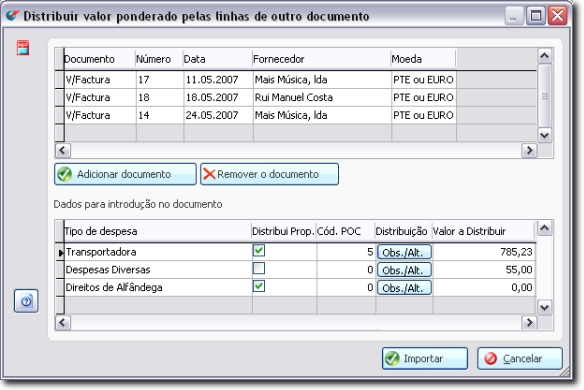
Task: Click left arrow of documents list horizontal scrollbar
Action: [63, 150]
